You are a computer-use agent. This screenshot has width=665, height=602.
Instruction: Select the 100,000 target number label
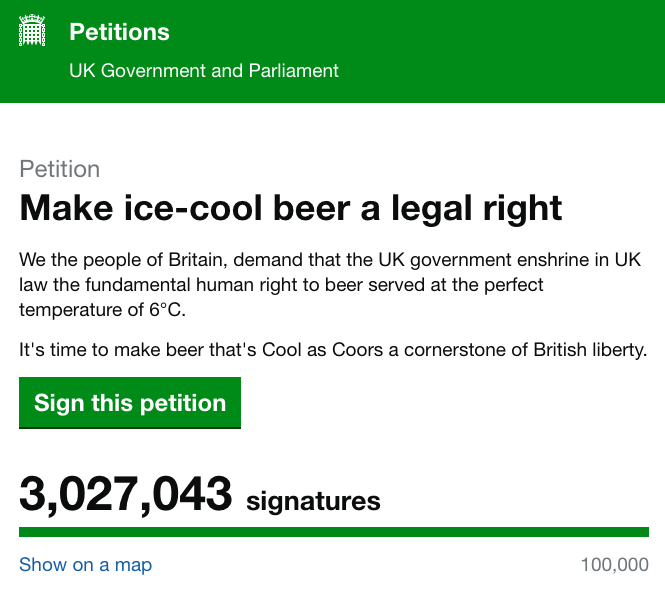pos(615,565)
